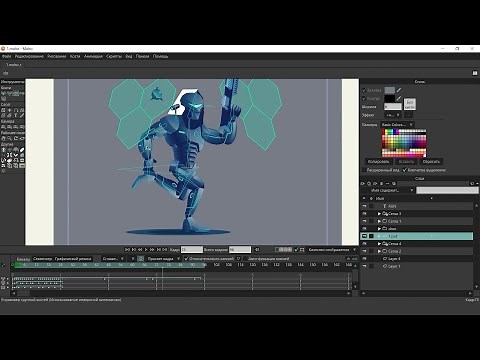Open the Рисование menu

pyautogui.click(x=57, y=56)
